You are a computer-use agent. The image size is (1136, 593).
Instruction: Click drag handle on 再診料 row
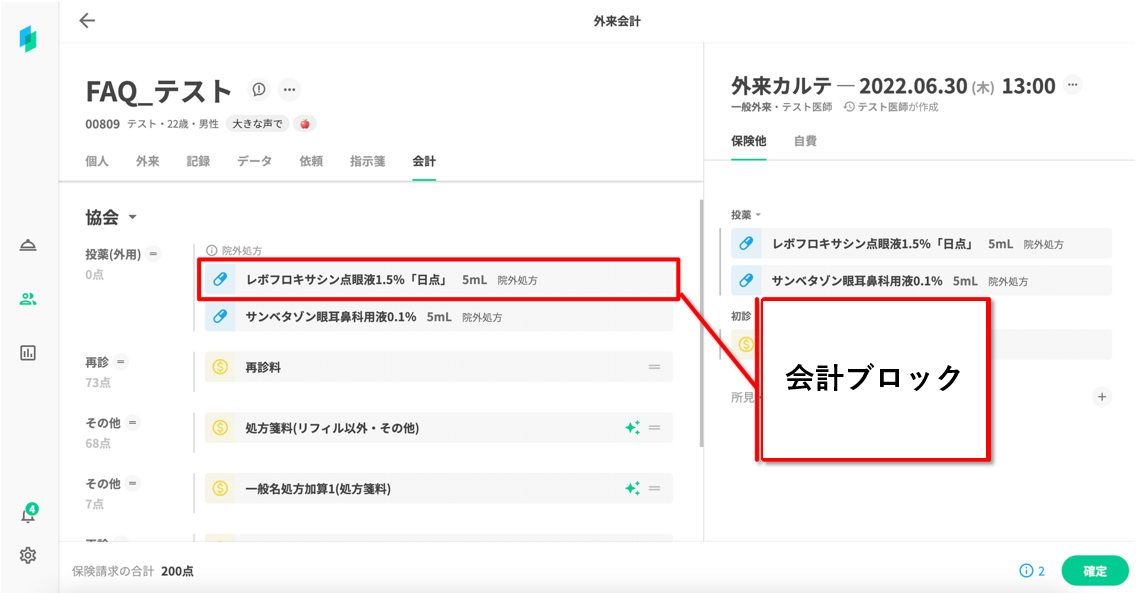[654, 367]
